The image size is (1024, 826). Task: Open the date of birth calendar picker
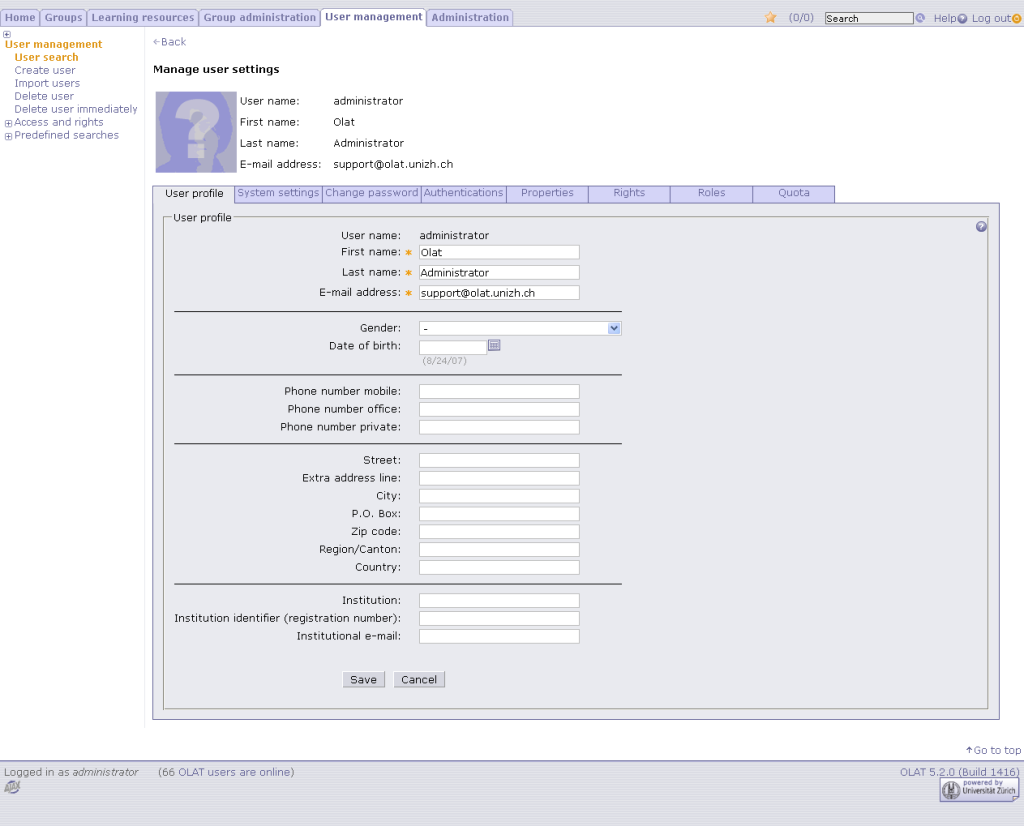point(494,345)
